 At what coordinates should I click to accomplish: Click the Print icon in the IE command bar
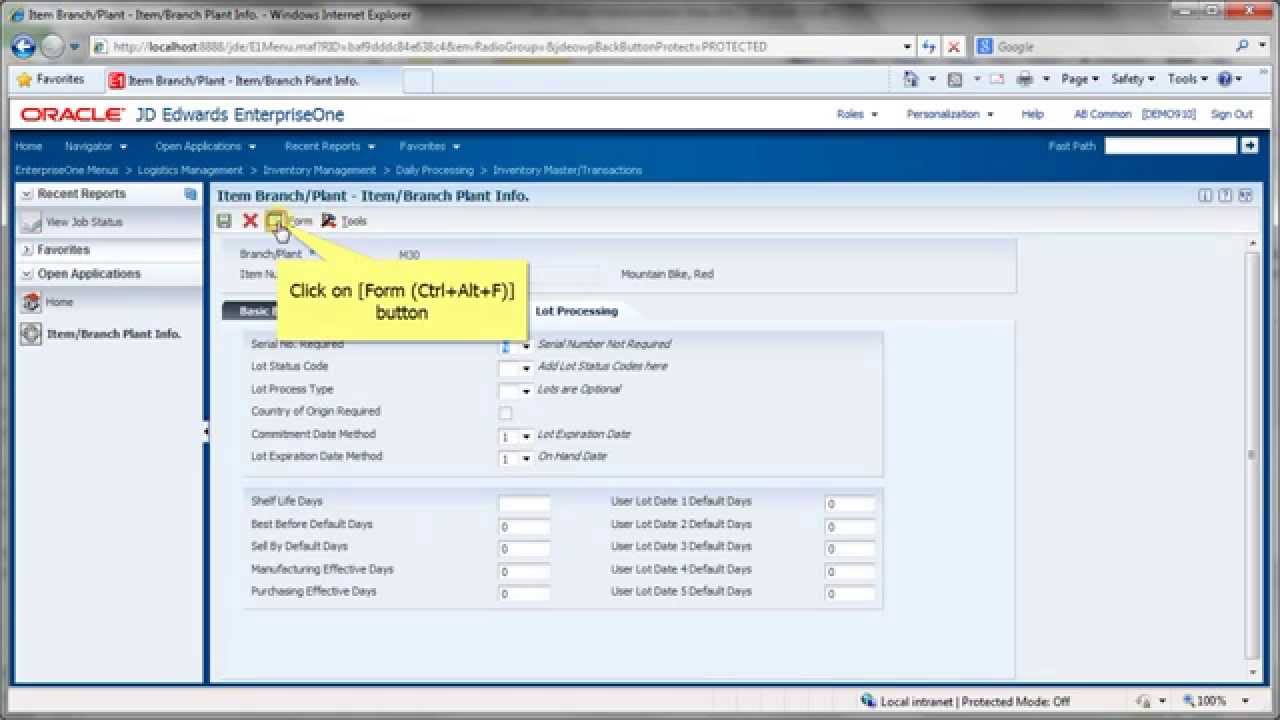1025,79
